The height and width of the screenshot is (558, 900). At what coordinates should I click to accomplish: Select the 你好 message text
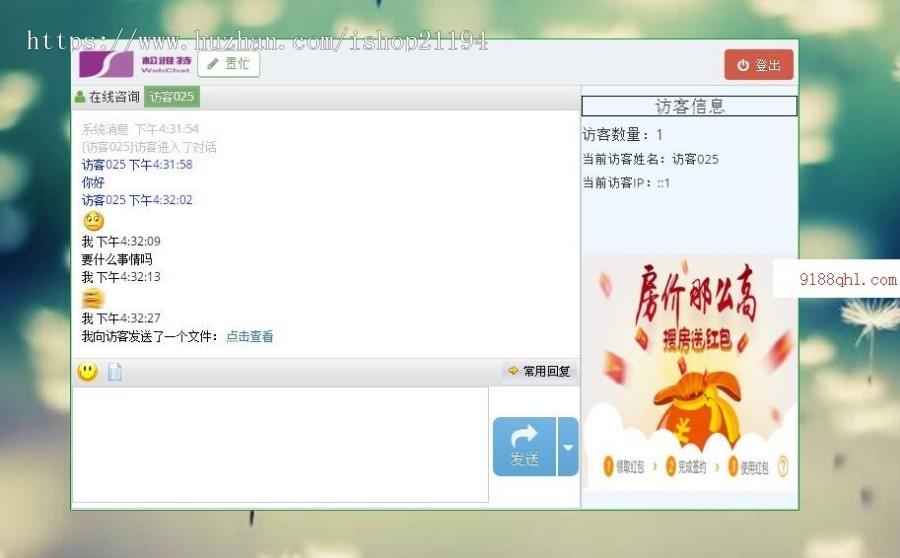[93, 183]
